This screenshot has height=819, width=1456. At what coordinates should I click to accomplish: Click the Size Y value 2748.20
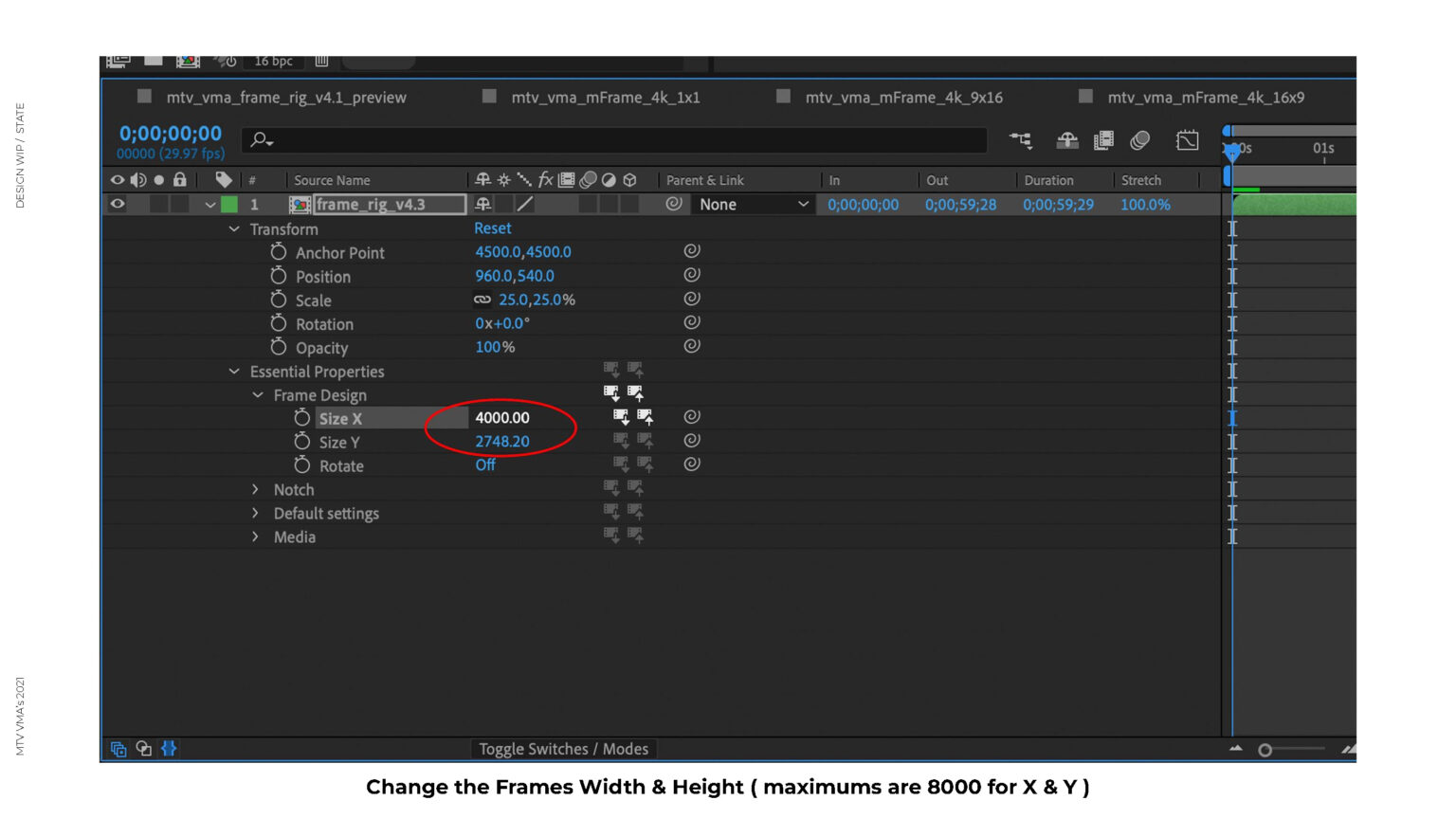[502, 442]
